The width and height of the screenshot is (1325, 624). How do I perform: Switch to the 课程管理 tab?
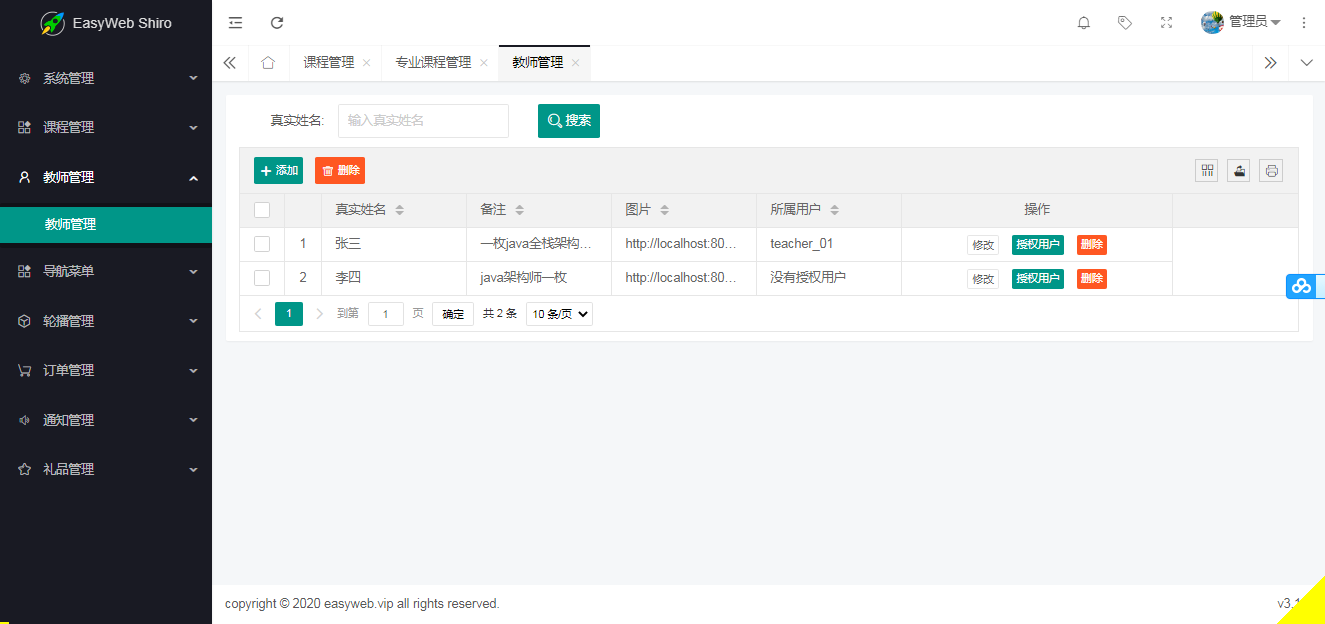tap(328, 63)
